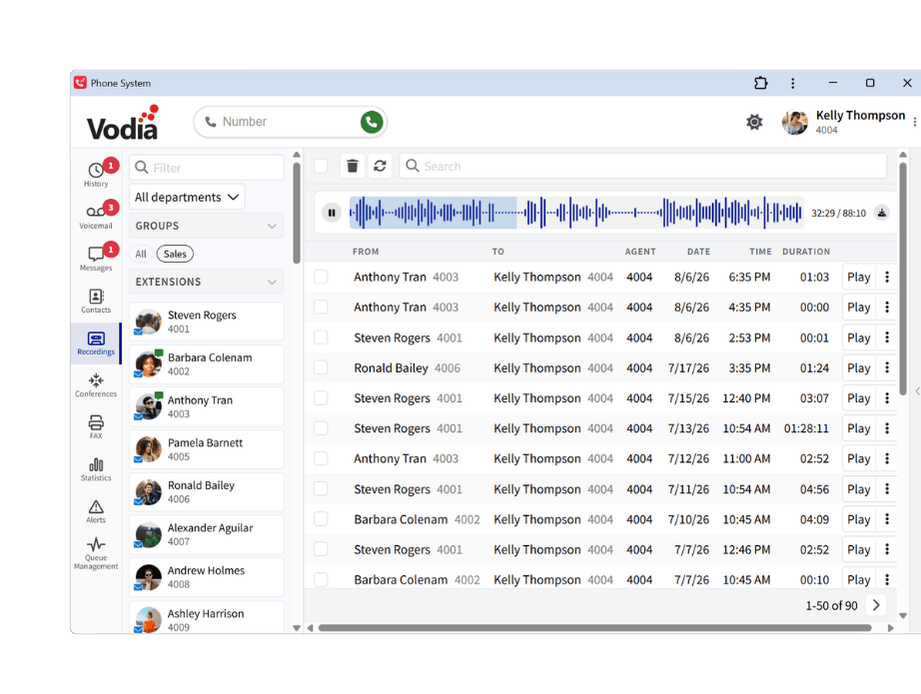Select checkbox for Ronald Bailey recording

coord(321,368)
